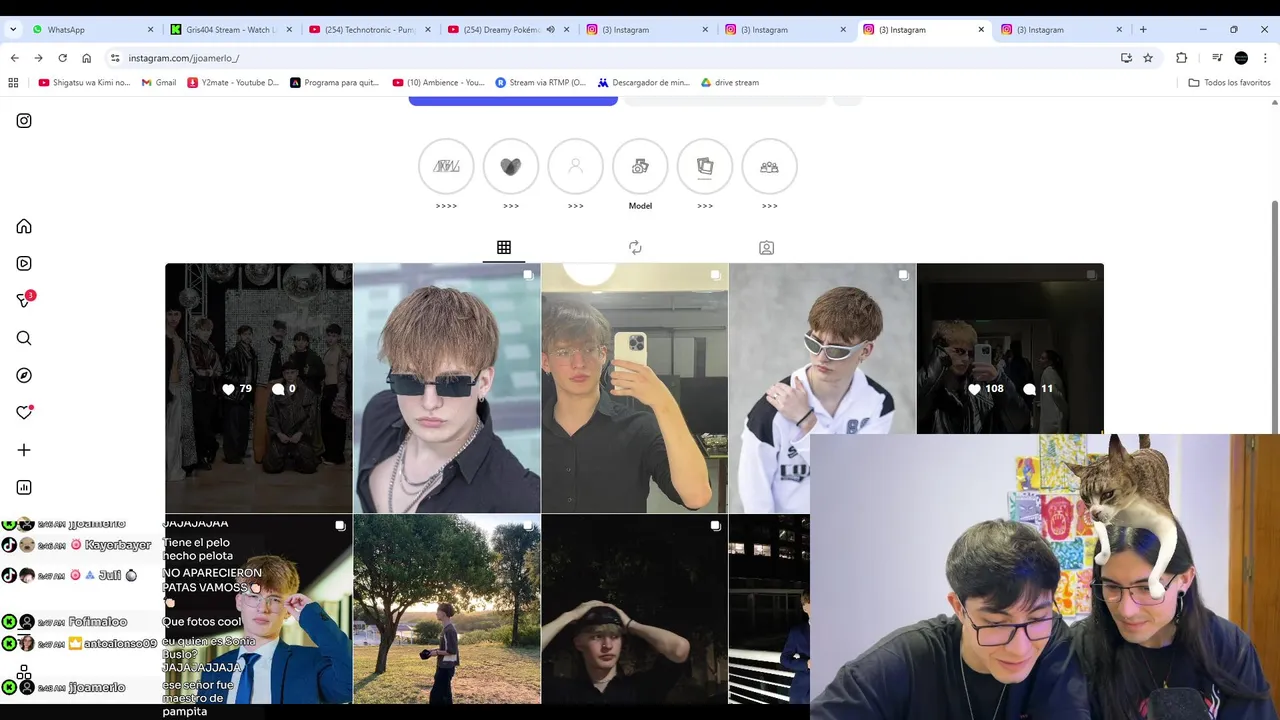Open the media control icon in toolbar
Image resolution: width=1280 pixels, height=720 pixels.
pos(1217,58)
